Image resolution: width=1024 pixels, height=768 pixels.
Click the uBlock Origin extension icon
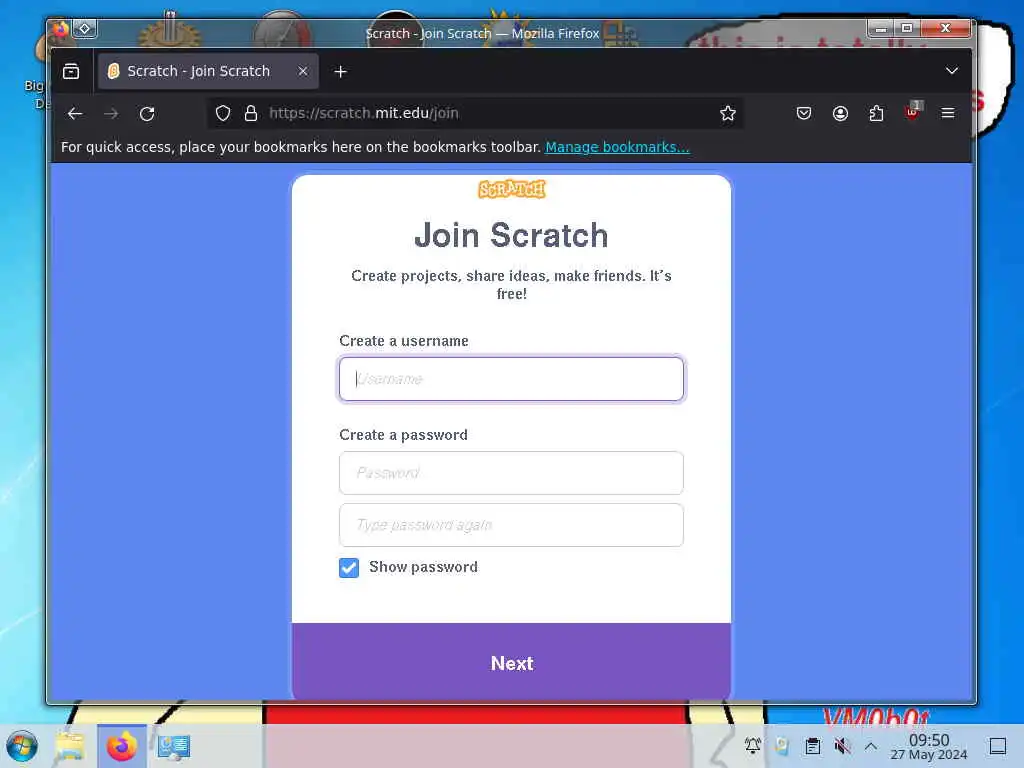[x=912, y=112]
